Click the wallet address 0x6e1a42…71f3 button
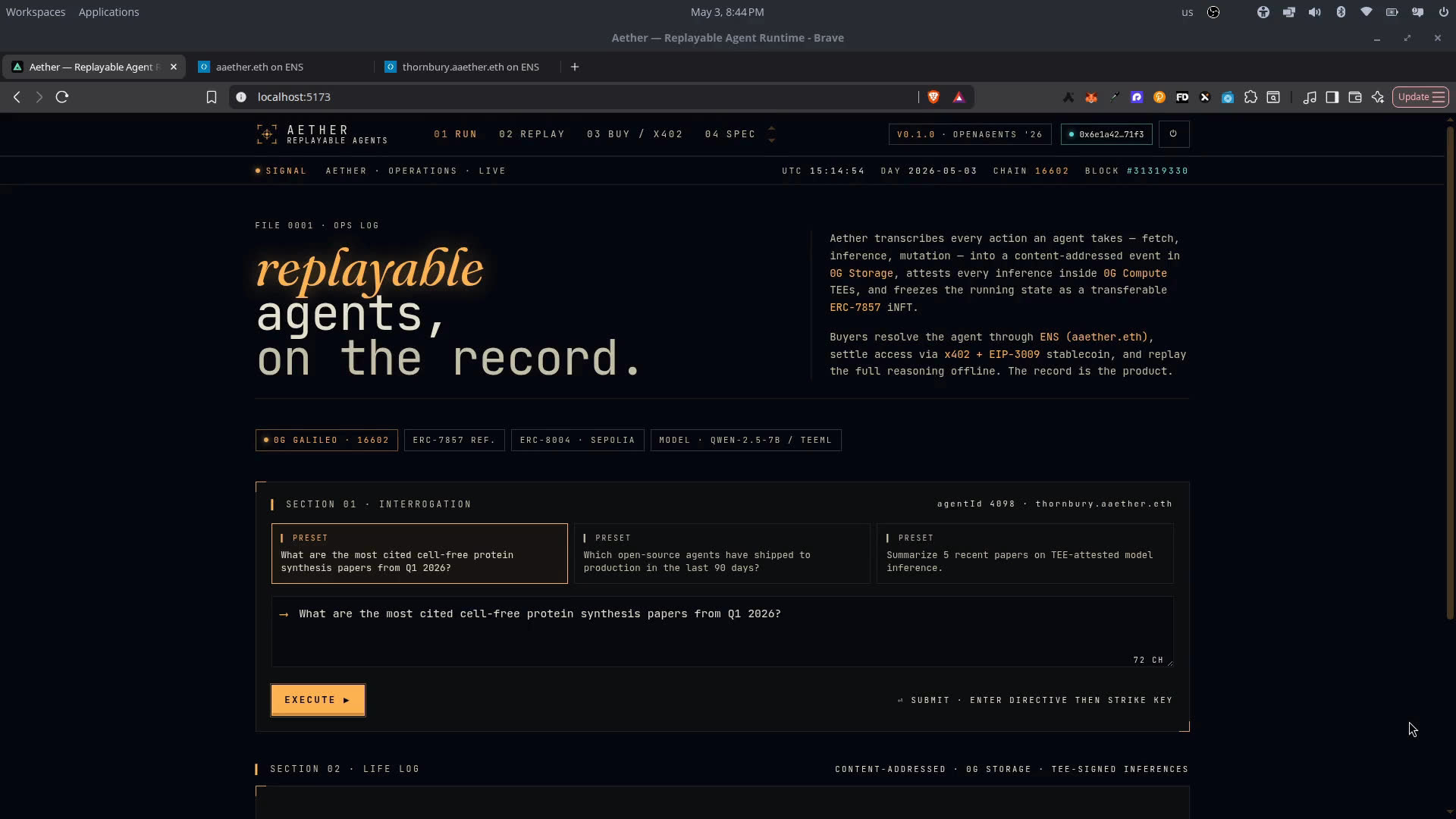The image size is (1456, 819). tap(1106, 134)
